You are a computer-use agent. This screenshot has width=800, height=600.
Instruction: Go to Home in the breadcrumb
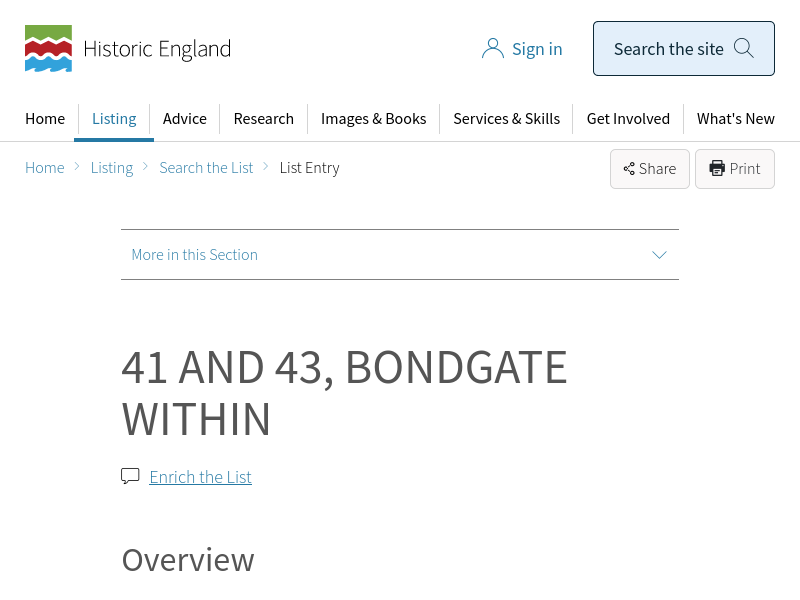pos(45,168)
